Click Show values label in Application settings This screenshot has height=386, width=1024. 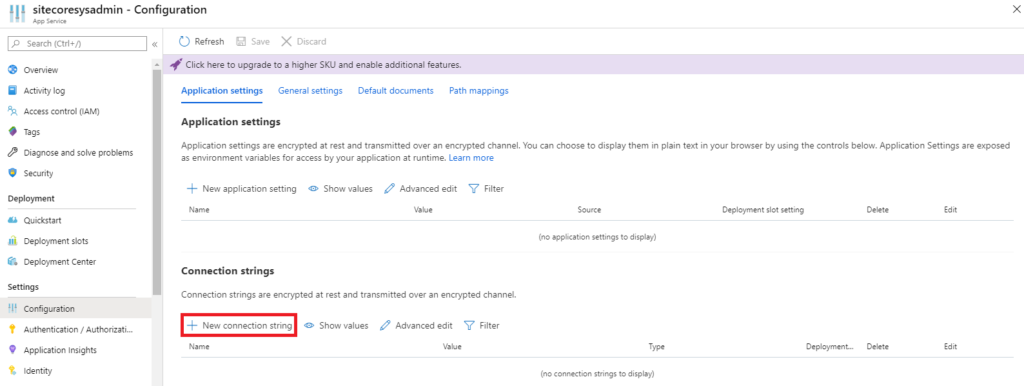pyautogui.click(x=348, y=189)
